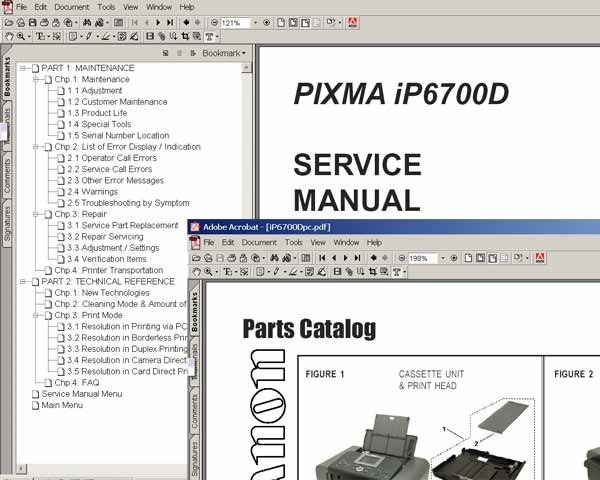Collapse Chp.2: List of Error Display node

(36, 147)
